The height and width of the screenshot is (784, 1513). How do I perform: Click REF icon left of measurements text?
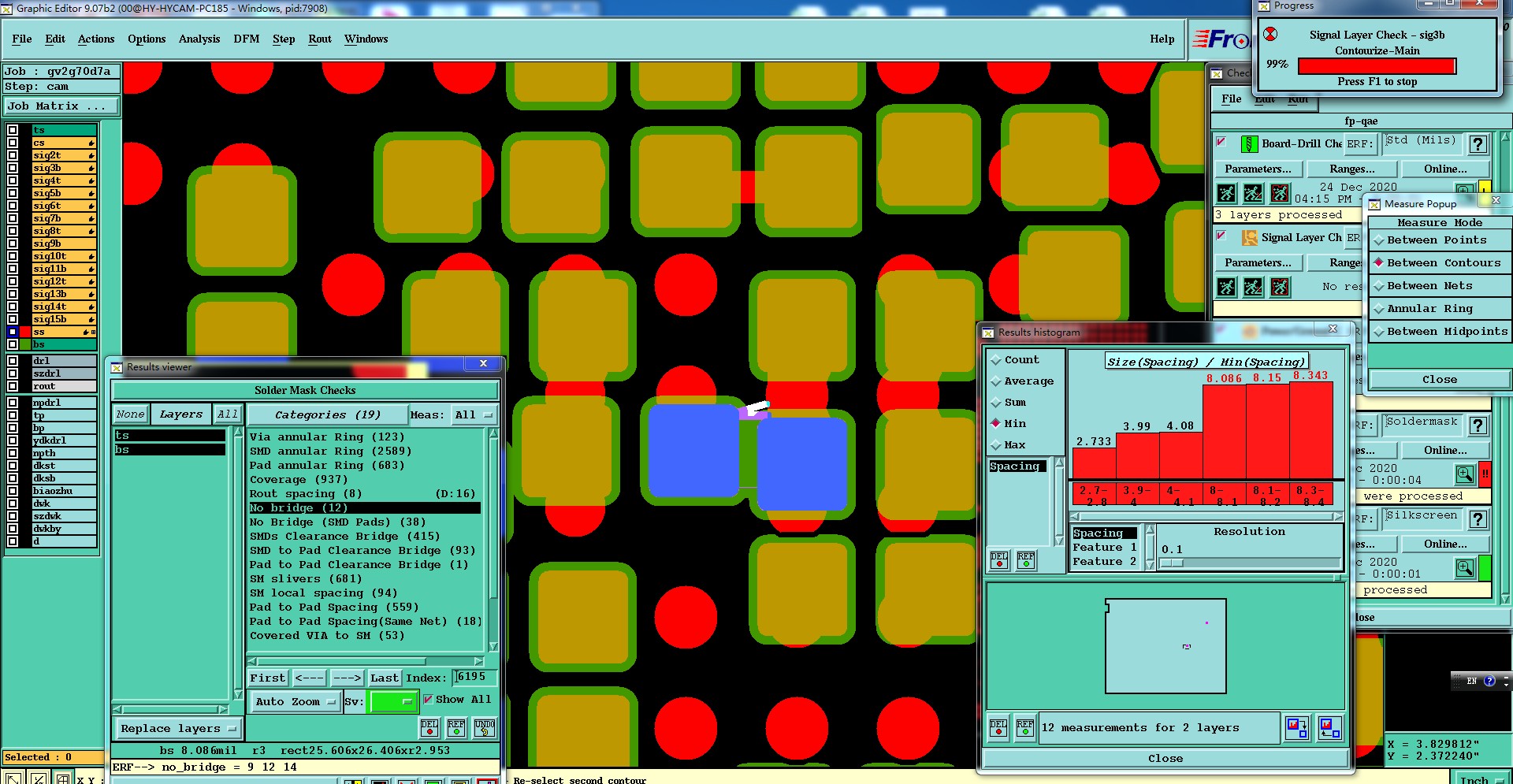(x=1024, y=728)
